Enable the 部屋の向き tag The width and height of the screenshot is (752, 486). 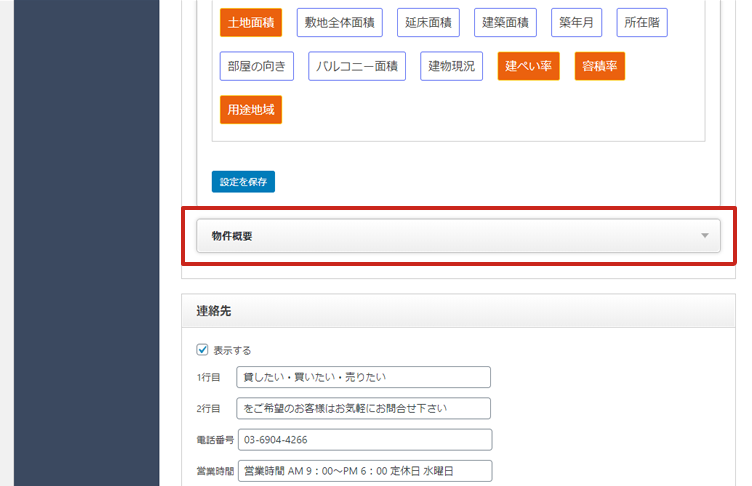coord(257,66)
